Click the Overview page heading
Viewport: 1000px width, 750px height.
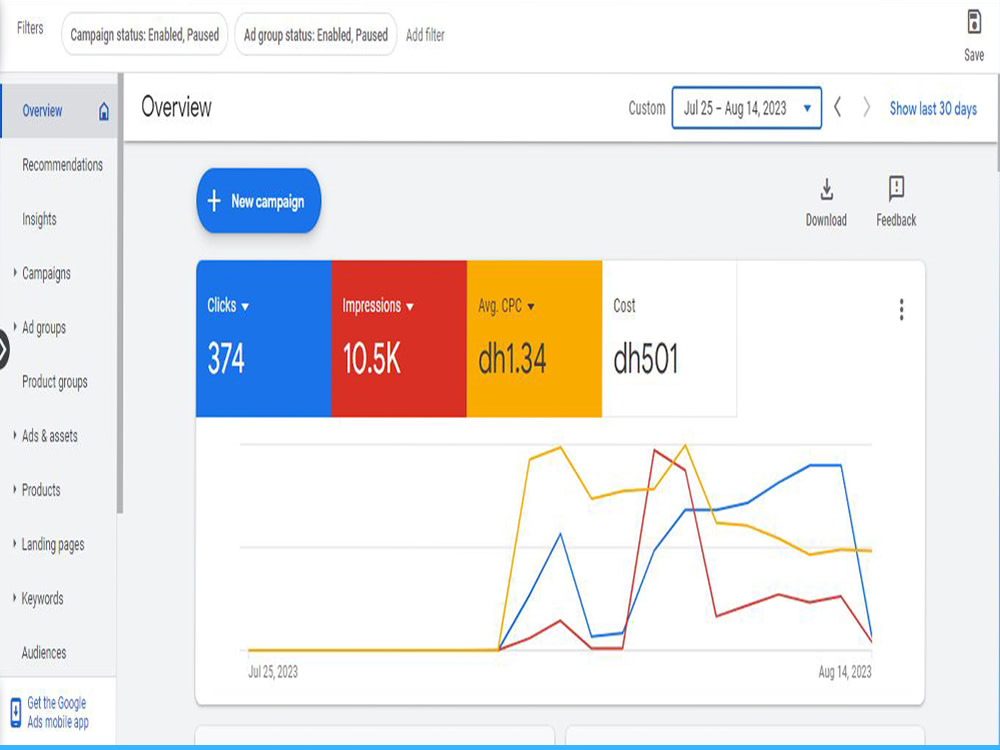pos(177,107)
